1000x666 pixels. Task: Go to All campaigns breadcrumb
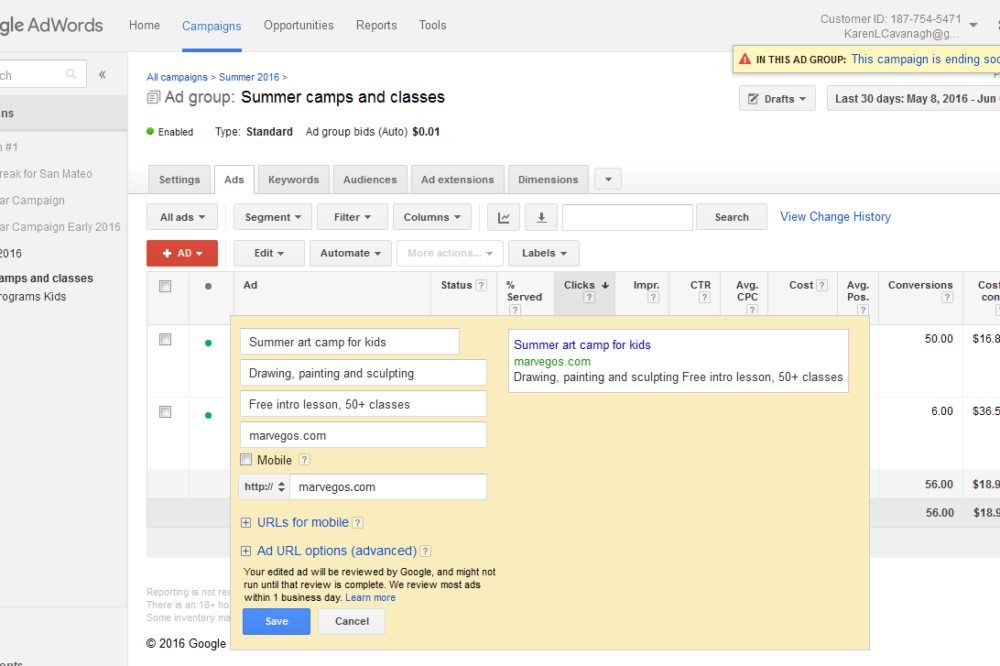coord(177,77)
